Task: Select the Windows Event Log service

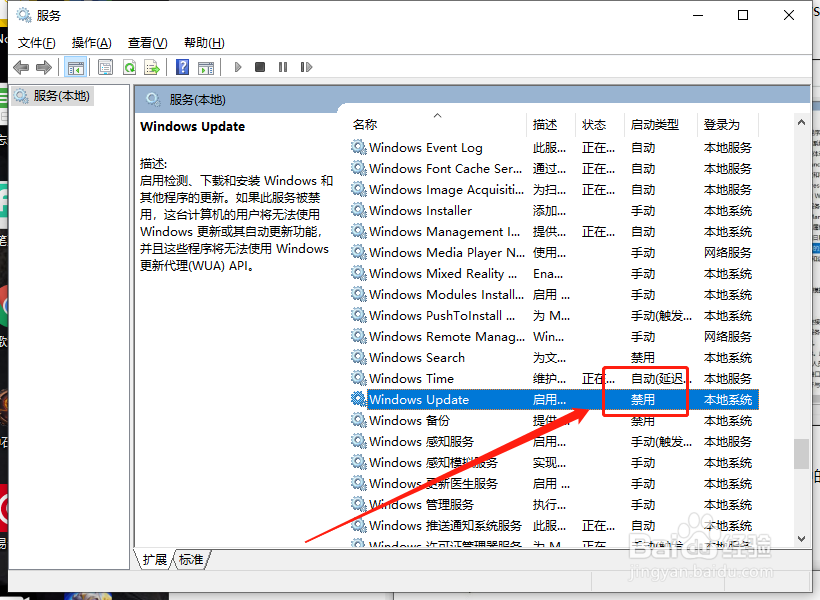Action: coord(554,148)
